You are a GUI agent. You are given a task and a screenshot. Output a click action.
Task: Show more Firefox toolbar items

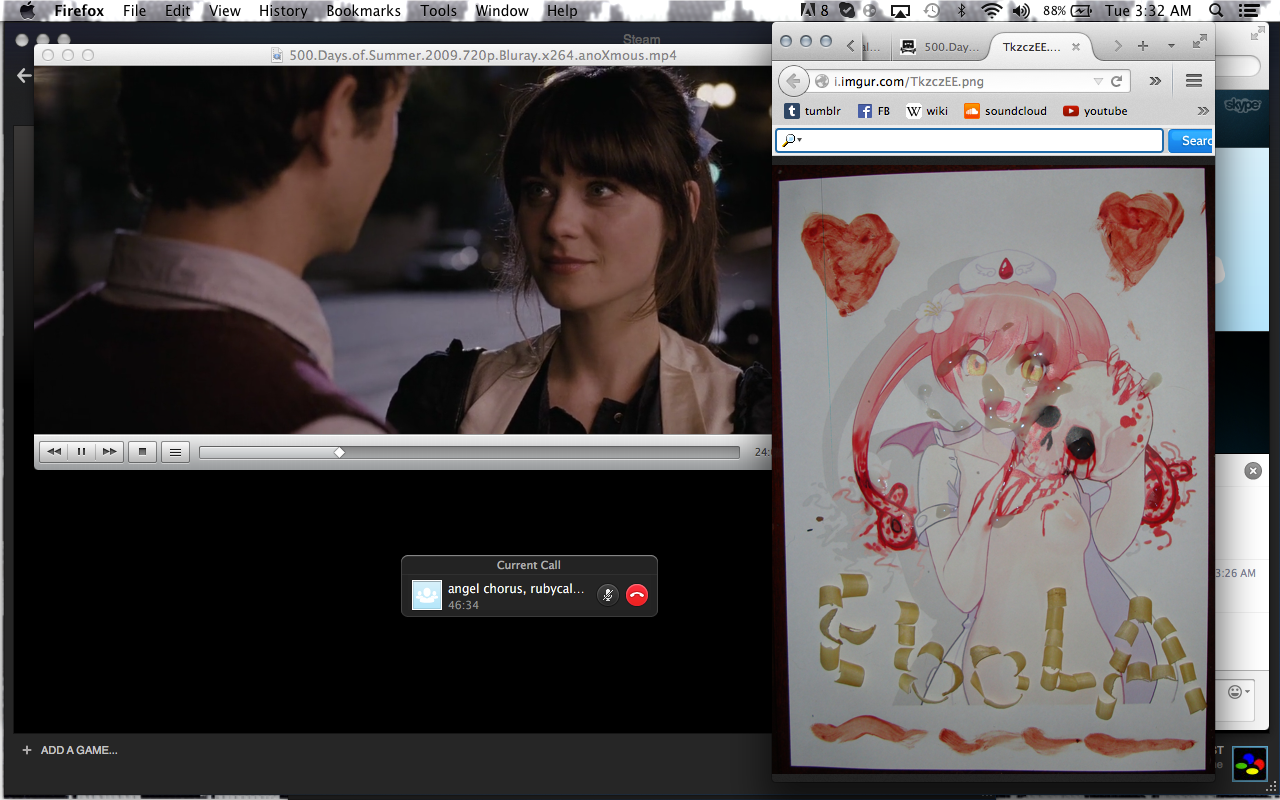[x=1155, y=81]
